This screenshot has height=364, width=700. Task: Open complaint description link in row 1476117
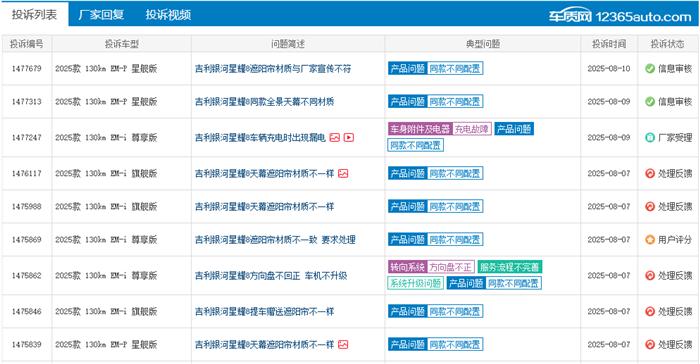pyautogui.click(x=264, y=173)
